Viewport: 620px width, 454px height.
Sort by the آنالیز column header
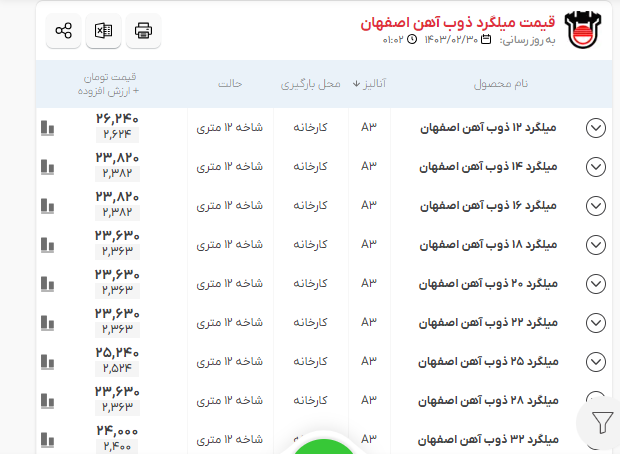pyautogui.click(x=369, y=83)
